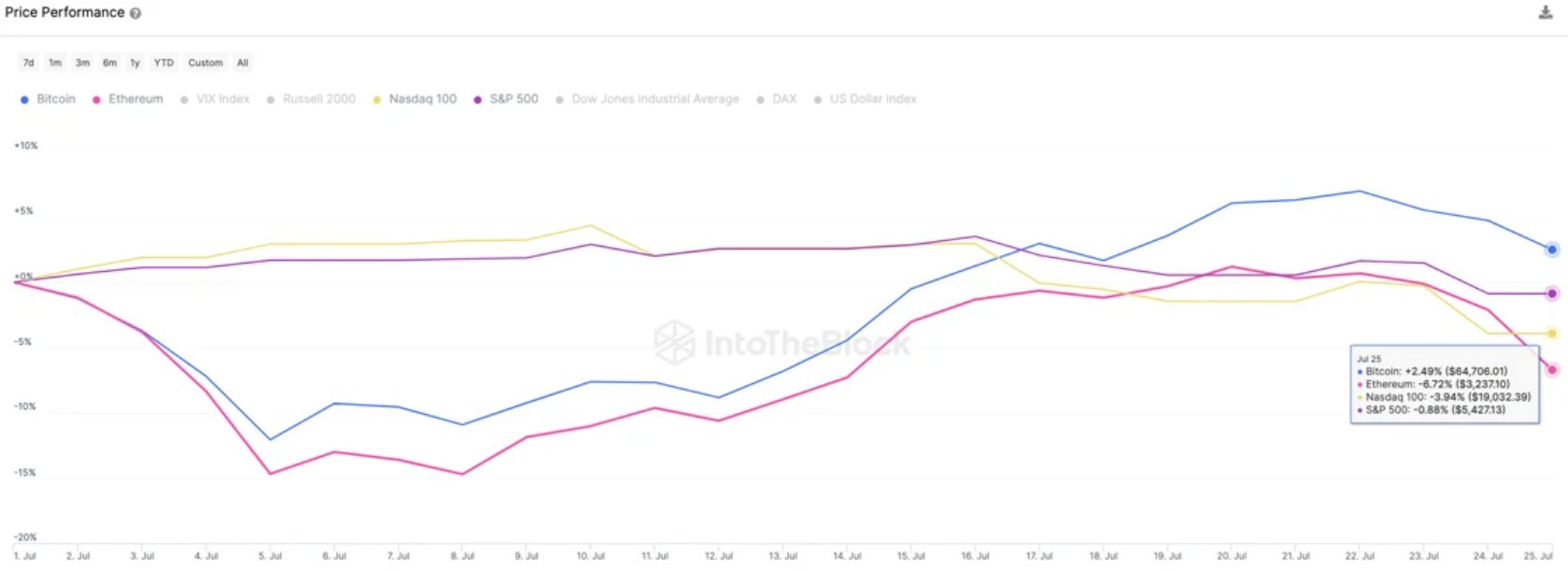Select the 3m time range
Screen dimensions: 1568x571
point(82,63)
